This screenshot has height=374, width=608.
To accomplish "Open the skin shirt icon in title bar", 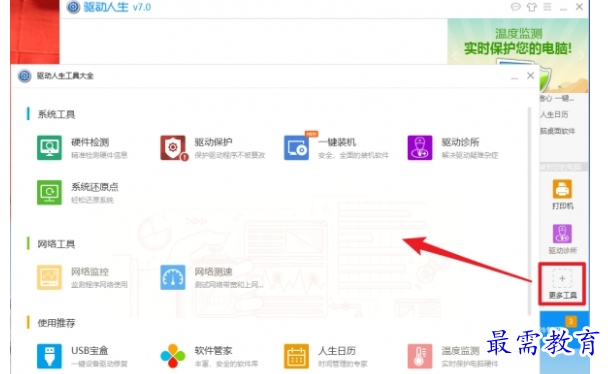I will [x=532, y=7].
